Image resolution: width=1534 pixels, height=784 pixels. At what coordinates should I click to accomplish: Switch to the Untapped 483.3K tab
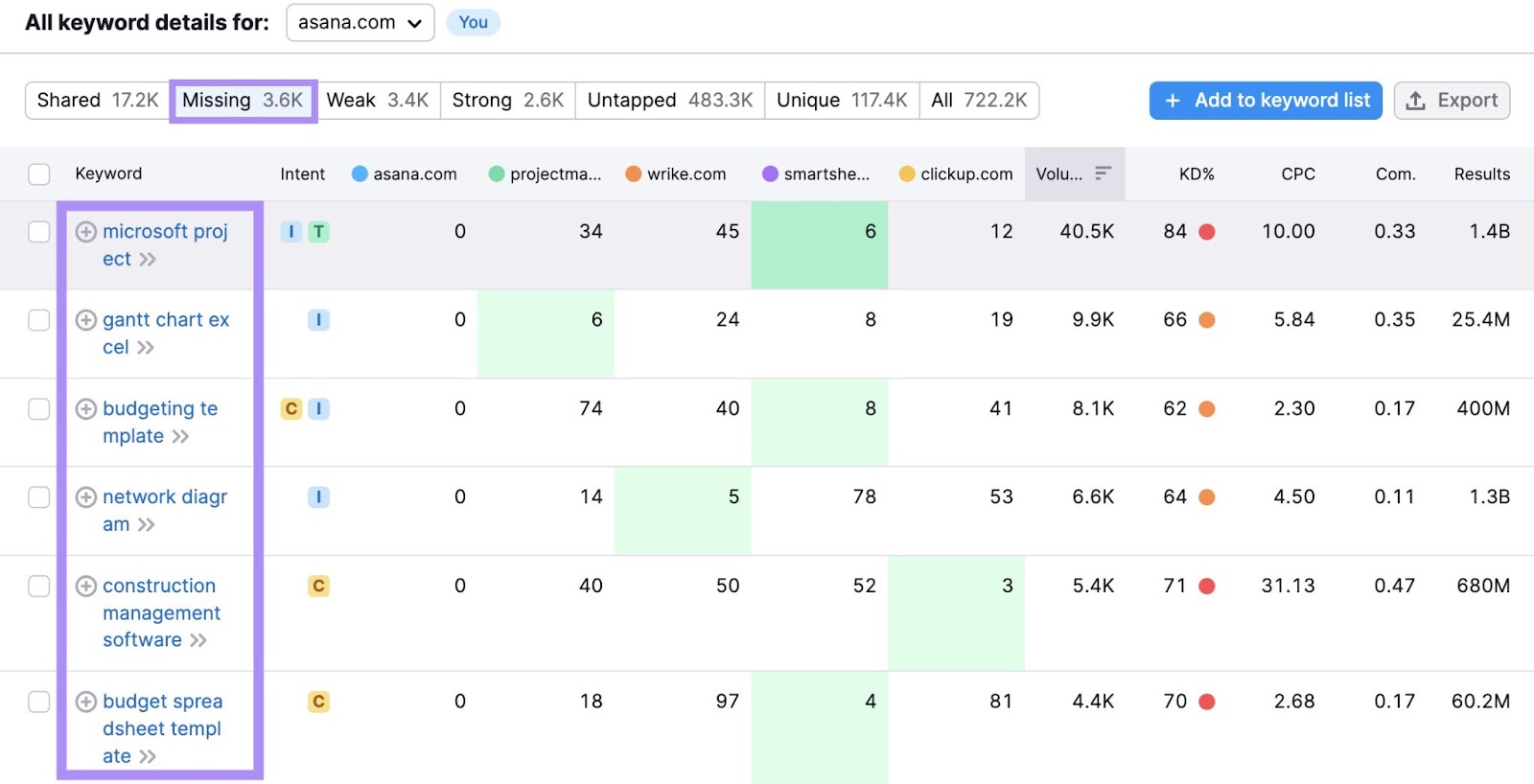[x=670, y=100]
